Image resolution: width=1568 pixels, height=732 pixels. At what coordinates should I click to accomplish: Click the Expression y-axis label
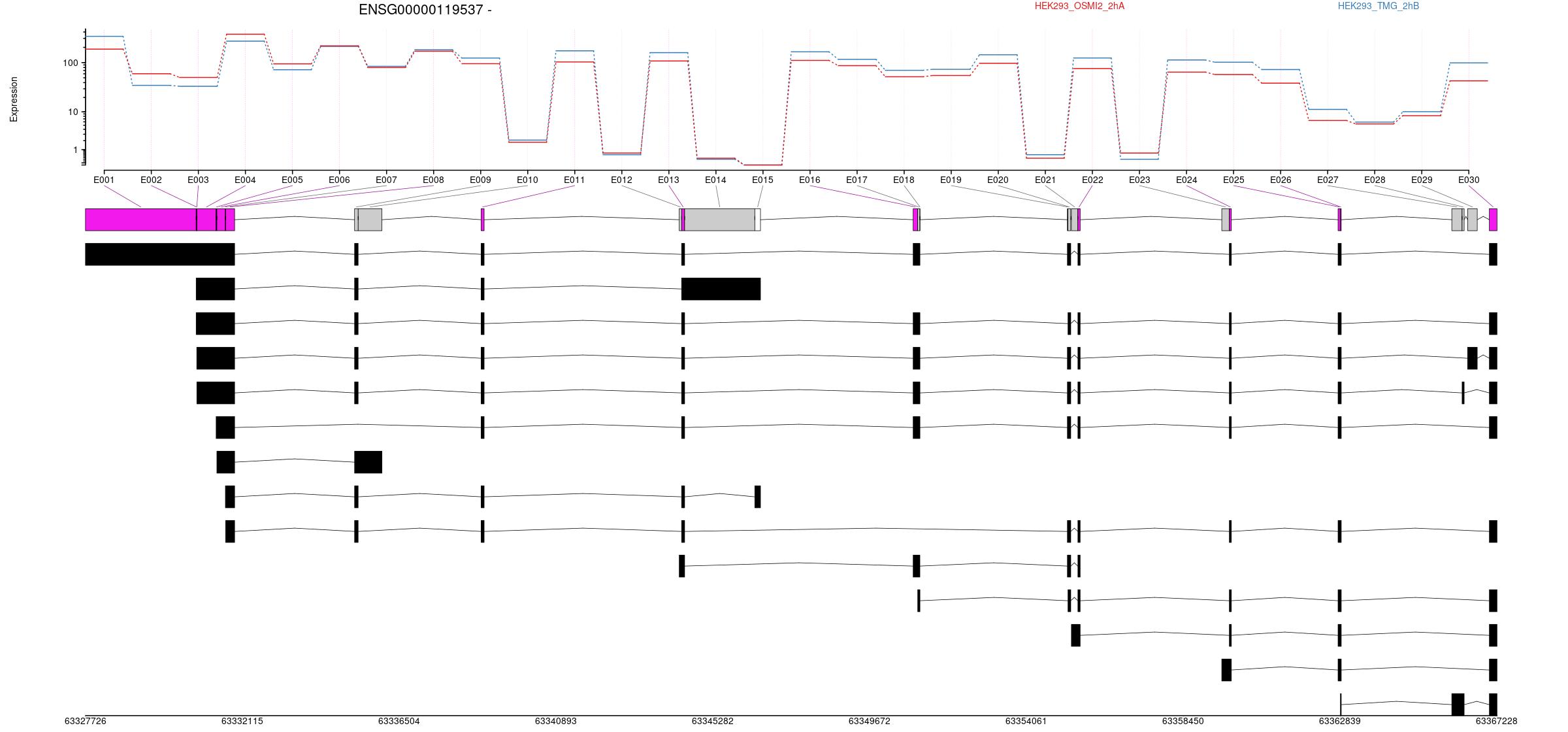point(14,99)
